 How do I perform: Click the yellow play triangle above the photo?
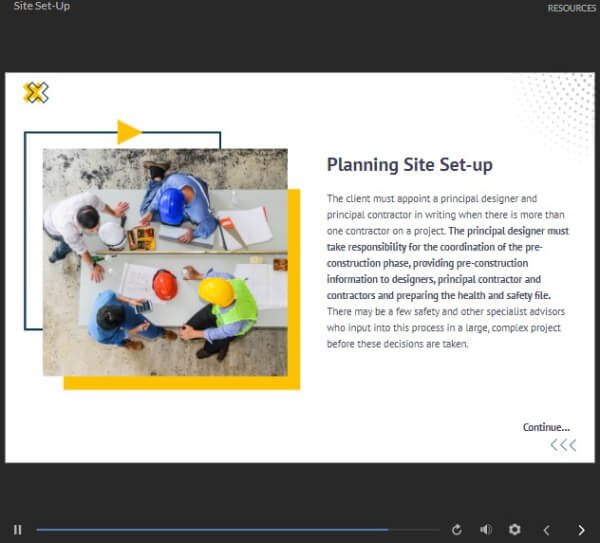tap(129, 132)
